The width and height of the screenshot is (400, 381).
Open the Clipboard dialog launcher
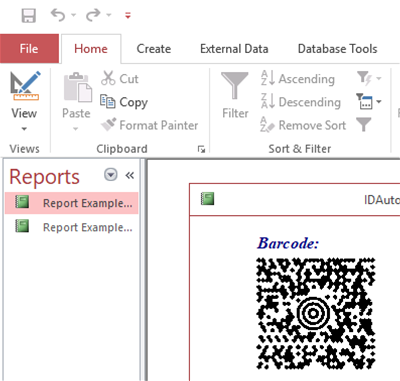coord(201,149)
